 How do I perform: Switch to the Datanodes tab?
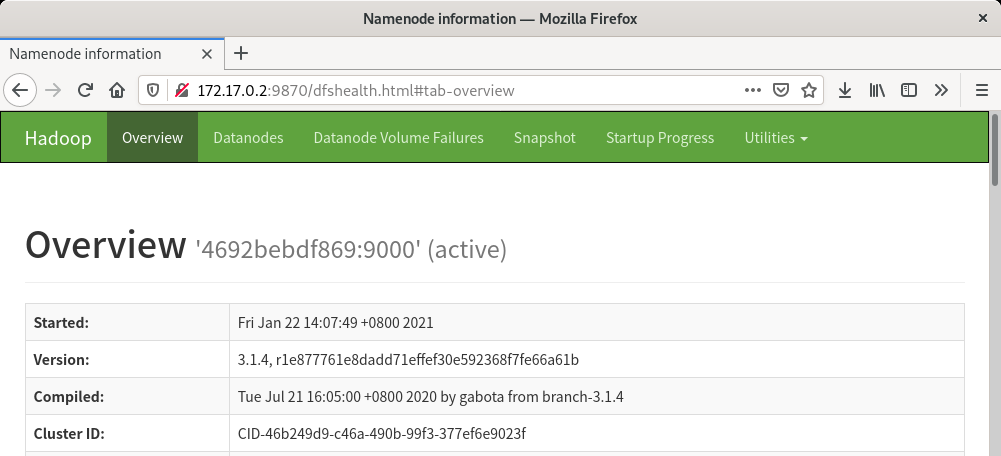(x=248, y=138)
